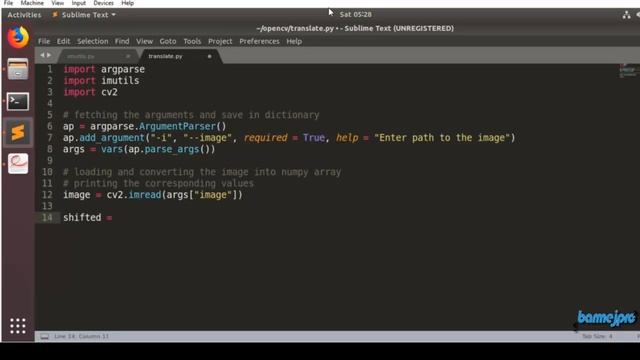Launch Terminal from the dock
This screenshot has width=640, height=360.
(x=18, y=101)
